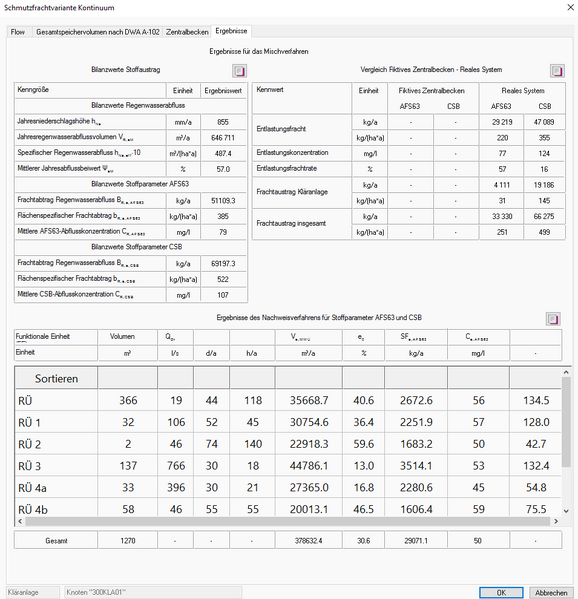Click the Gesamt value 29071.1

(416, 541)
